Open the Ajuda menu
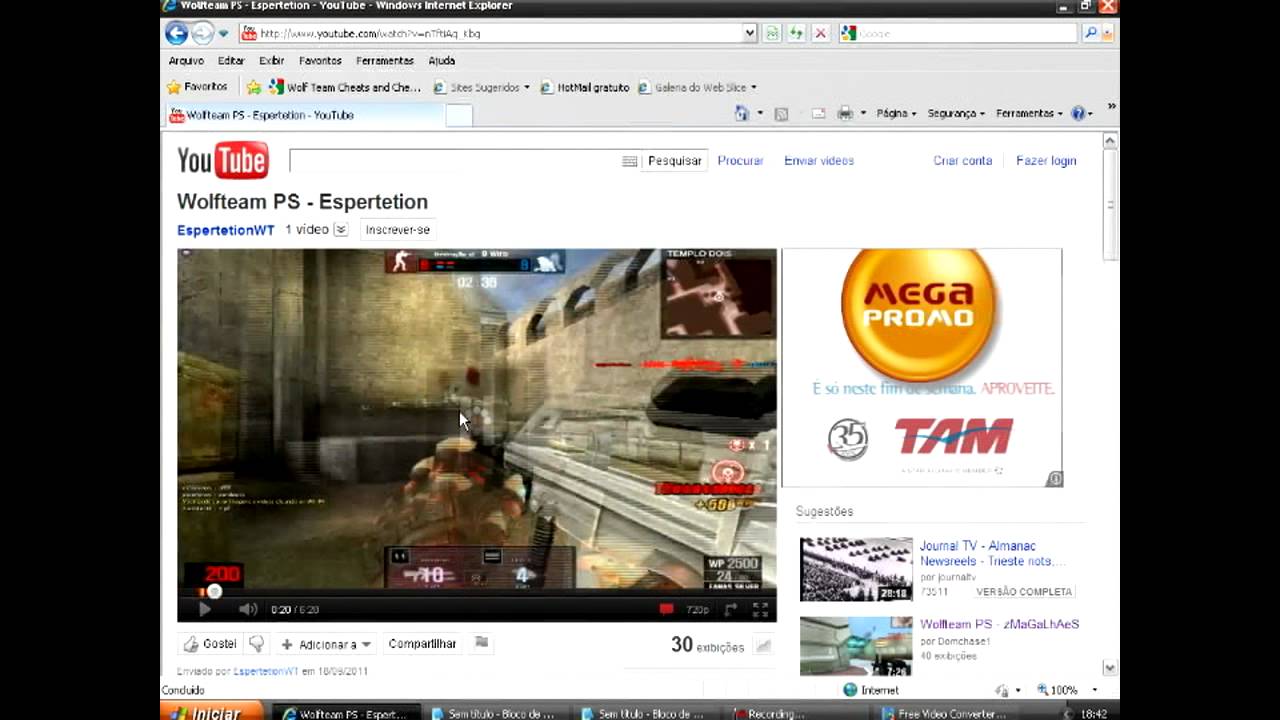The height and width of the screenshot is (720, 1280). click(442, 61)
